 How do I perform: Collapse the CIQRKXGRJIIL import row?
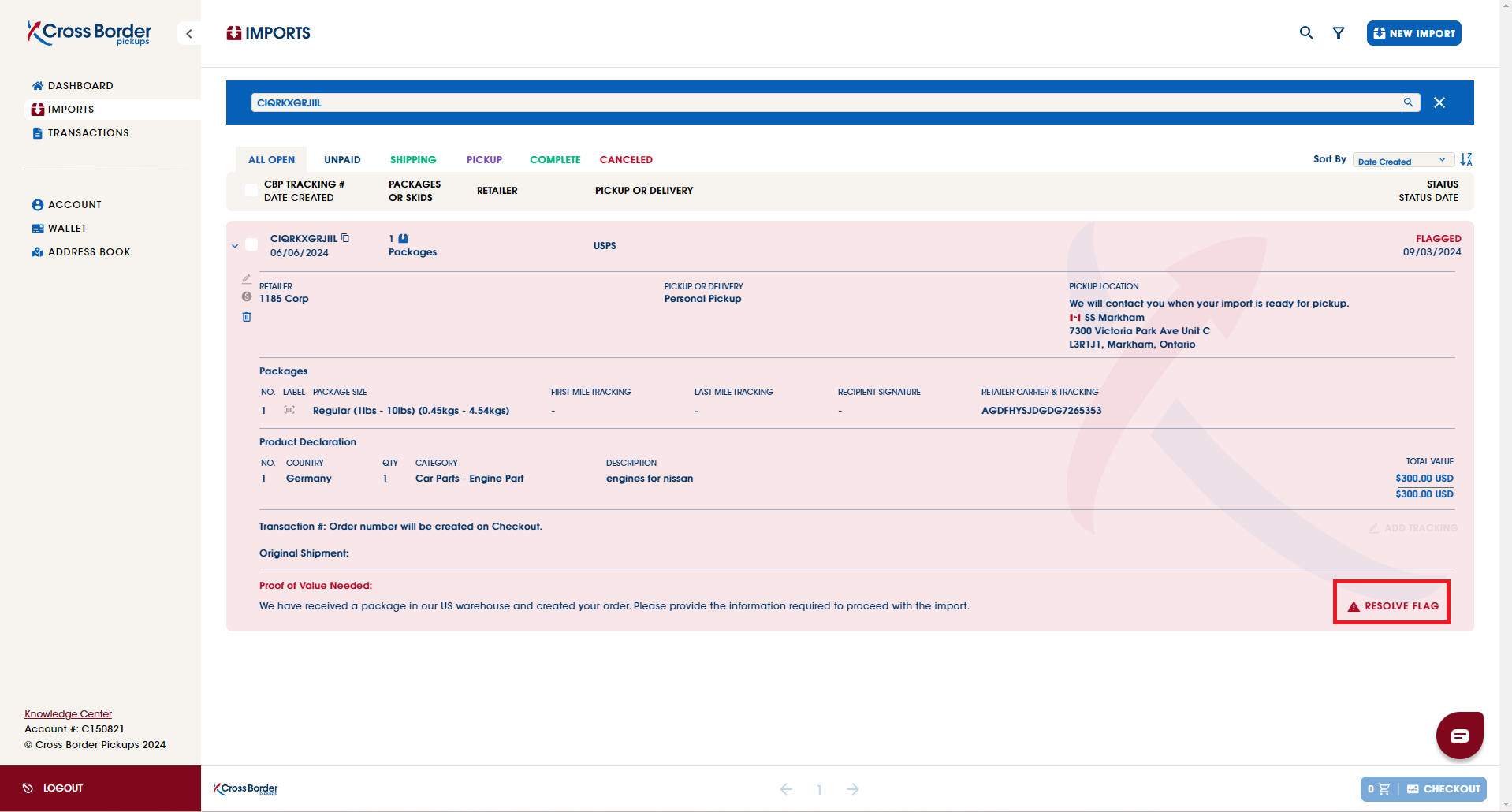point(235,246)
